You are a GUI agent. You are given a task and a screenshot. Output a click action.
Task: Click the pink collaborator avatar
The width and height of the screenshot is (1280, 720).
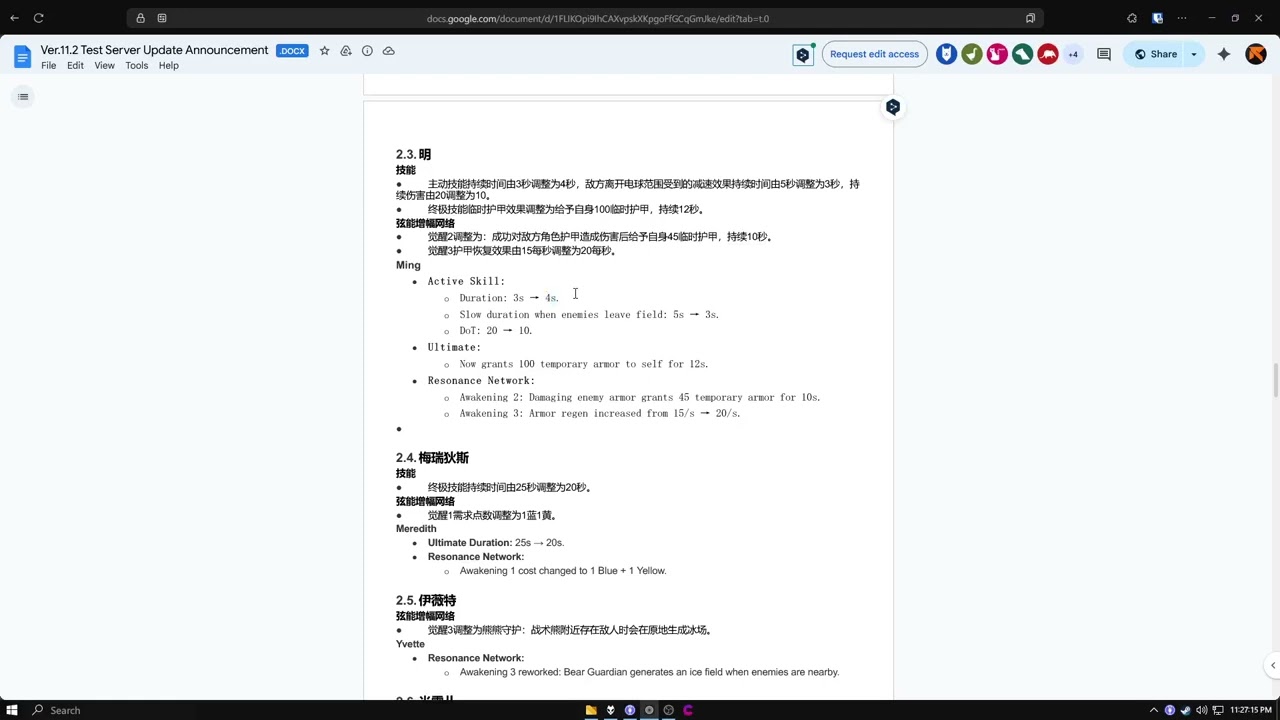pos(997,54)
